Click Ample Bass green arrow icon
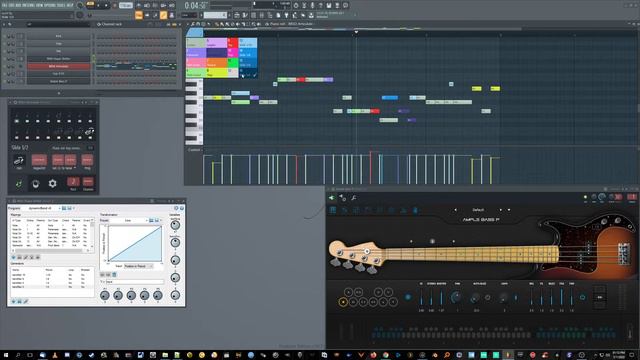The image size is (640, 360). tap(331, 198)
